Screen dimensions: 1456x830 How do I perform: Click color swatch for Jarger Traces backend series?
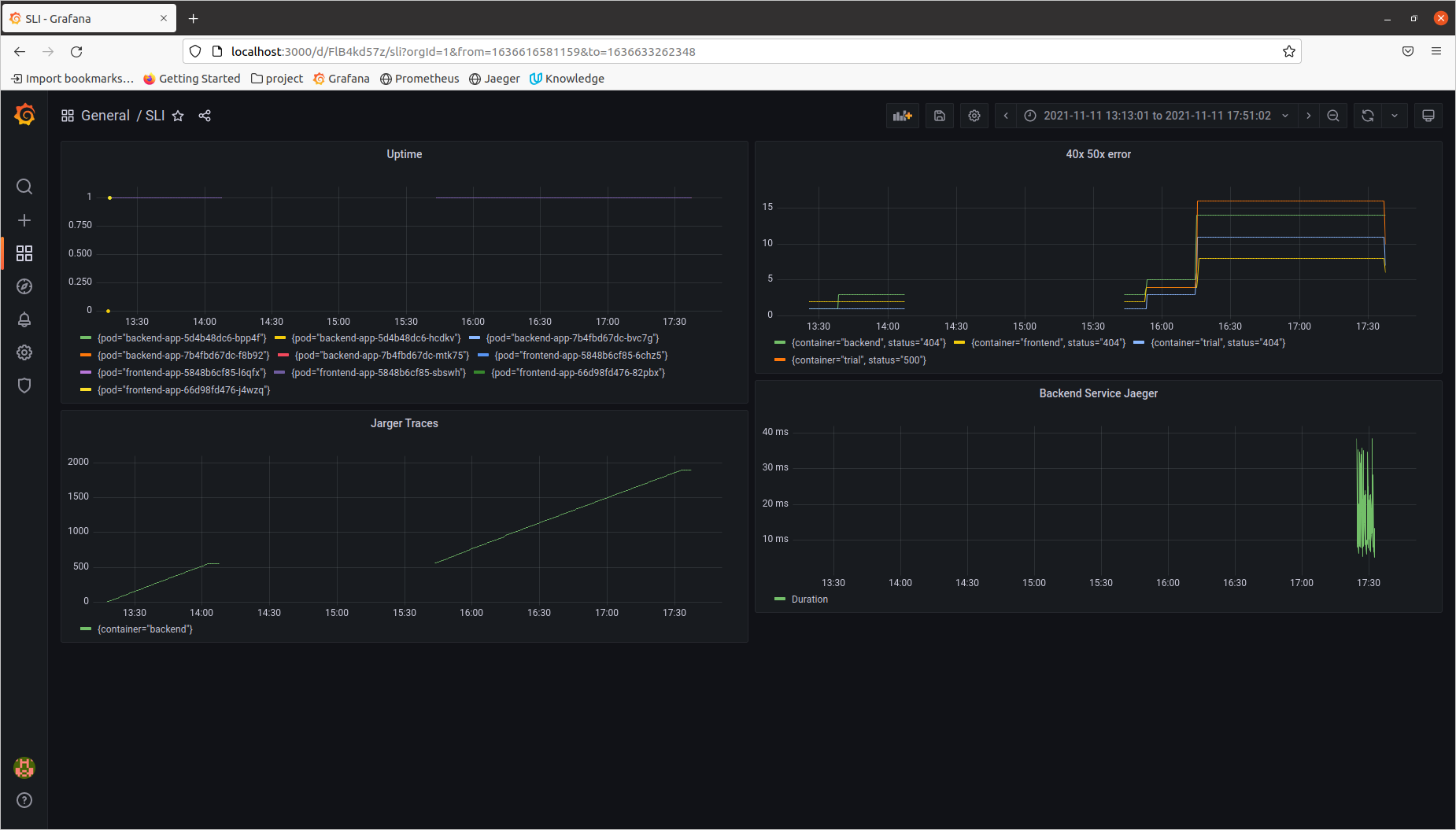86,629
